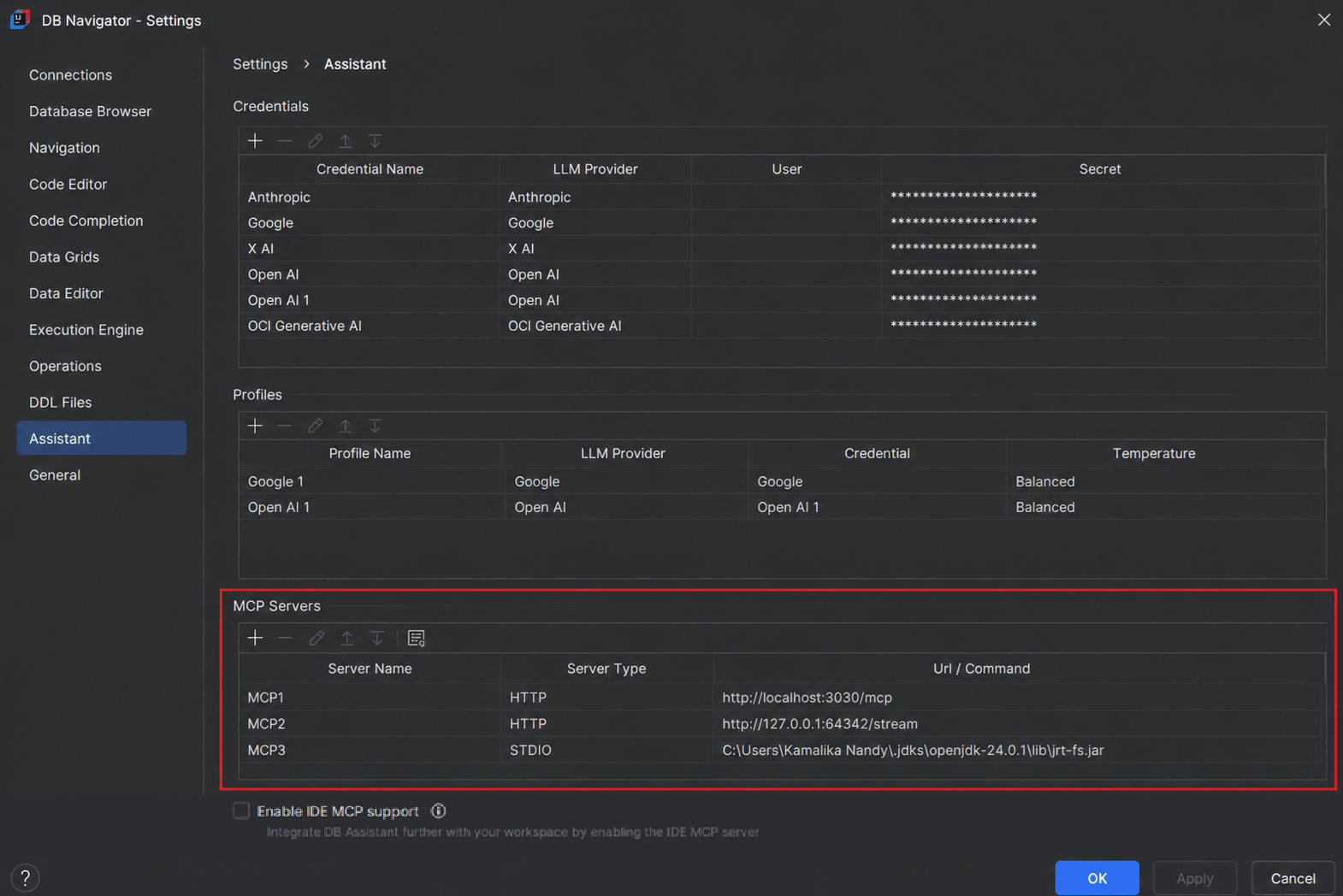
Task: Select MCP2 server name
Action: point(266,724)
